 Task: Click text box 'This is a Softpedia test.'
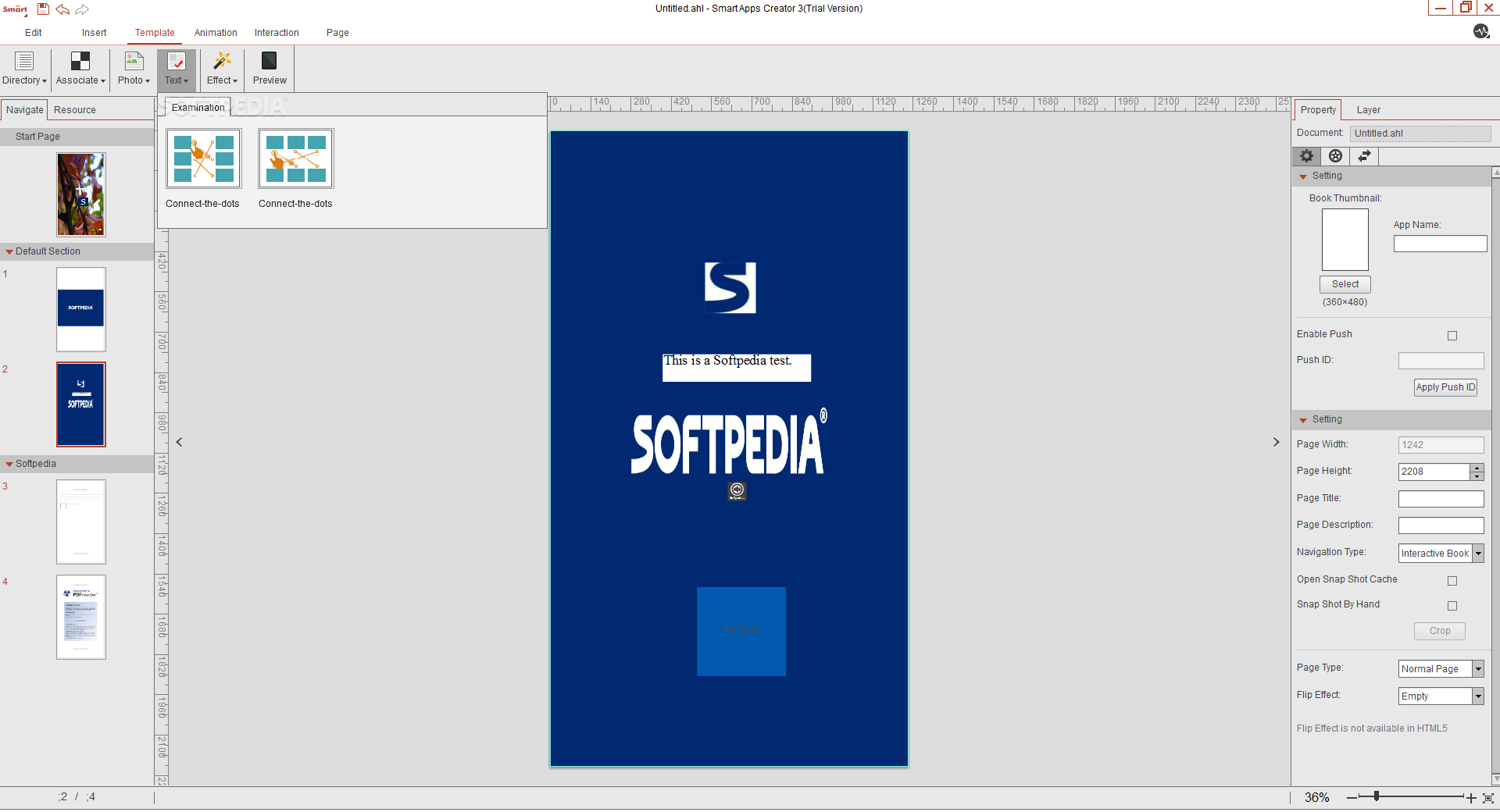coord(737,368)
